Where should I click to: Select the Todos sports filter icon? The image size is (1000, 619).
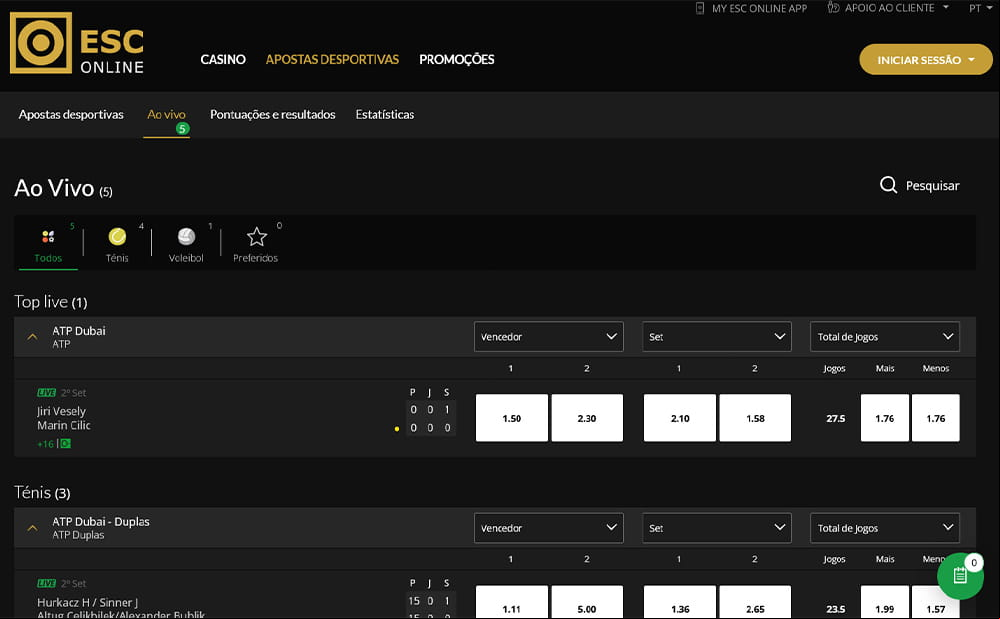point(48,237)
